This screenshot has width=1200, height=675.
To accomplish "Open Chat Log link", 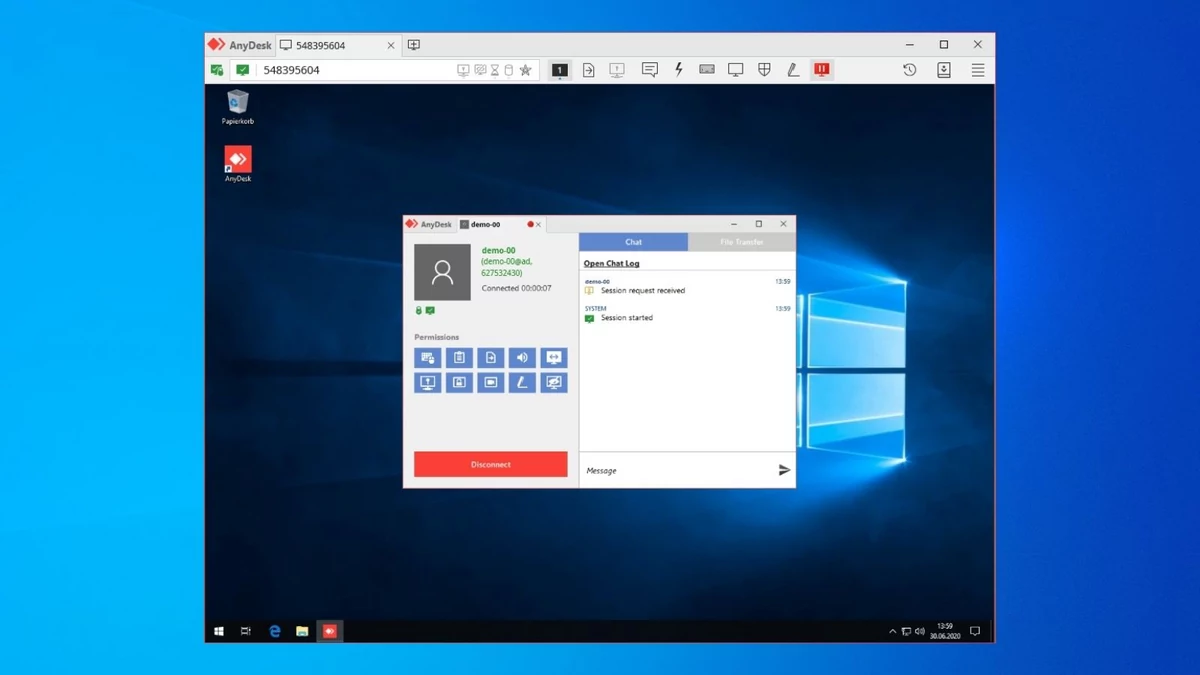I will pyautogui.click(x=611, y=263).
